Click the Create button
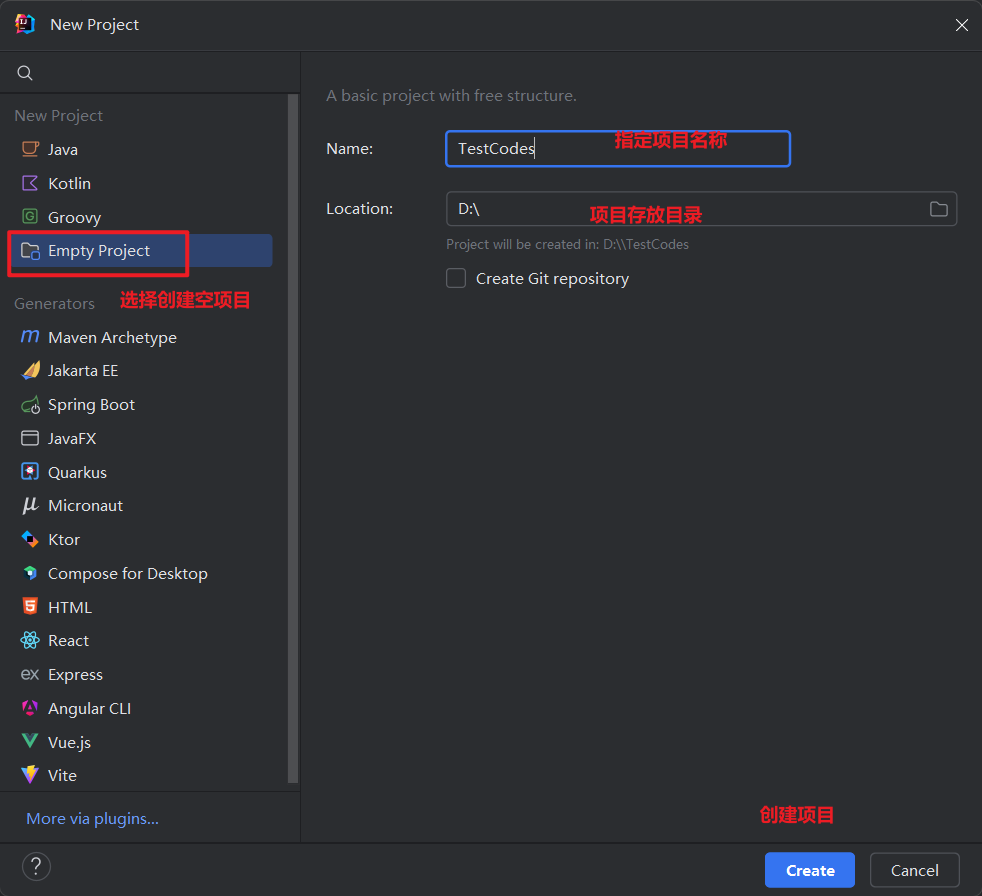The image size is (982, 896). pos(810,870)
